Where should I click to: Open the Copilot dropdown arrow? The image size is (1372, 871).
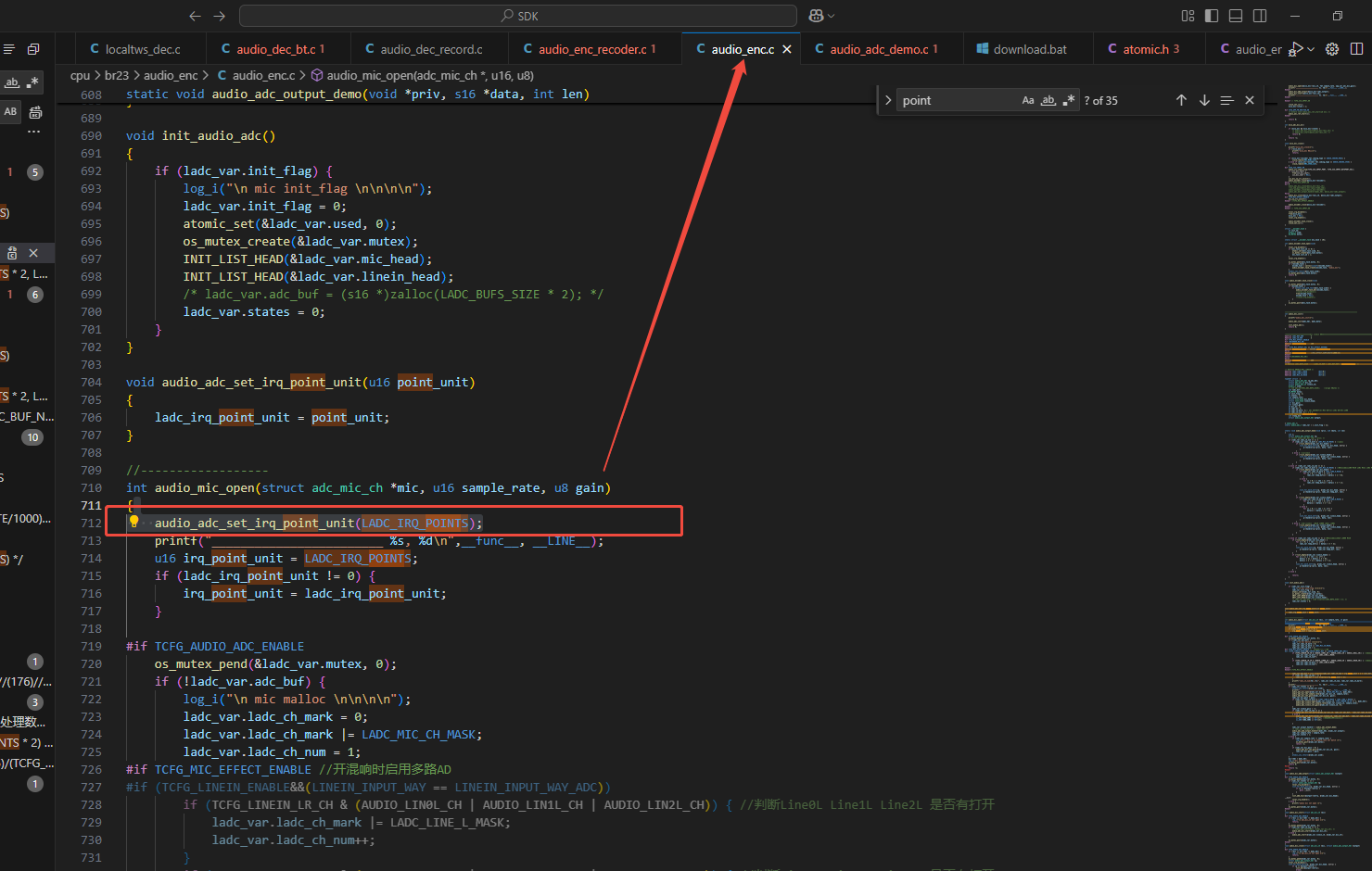[831, 16]
